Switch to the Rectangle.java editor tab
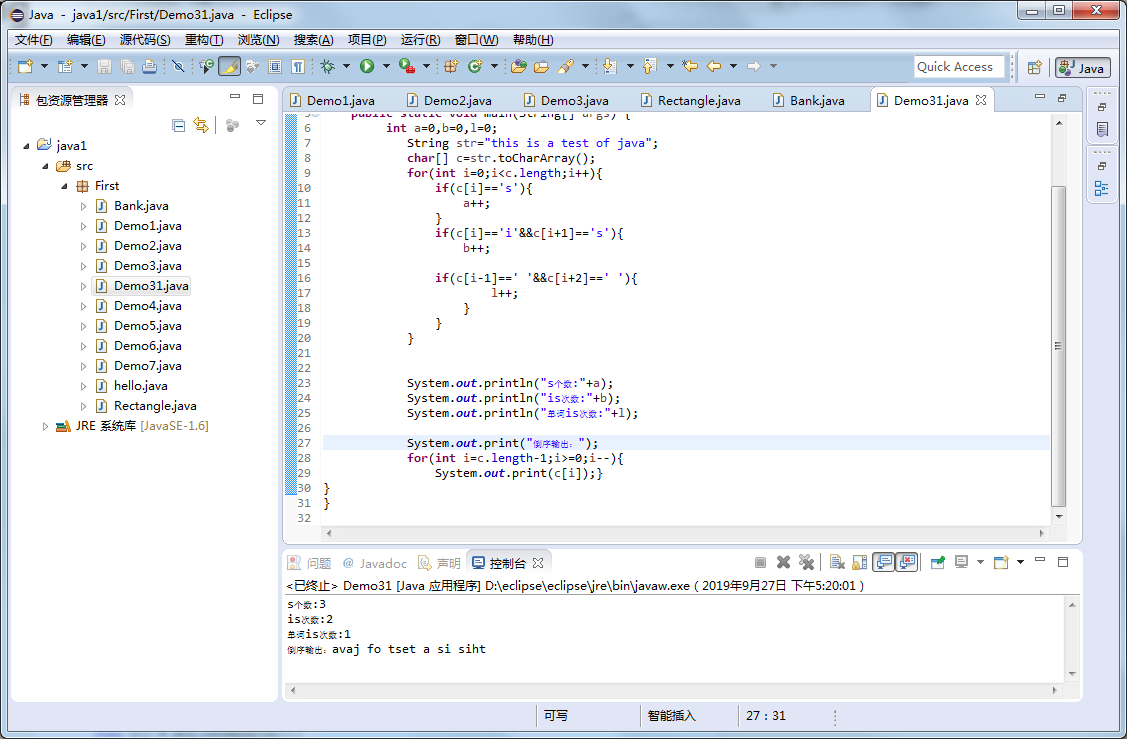 (691, 101)
